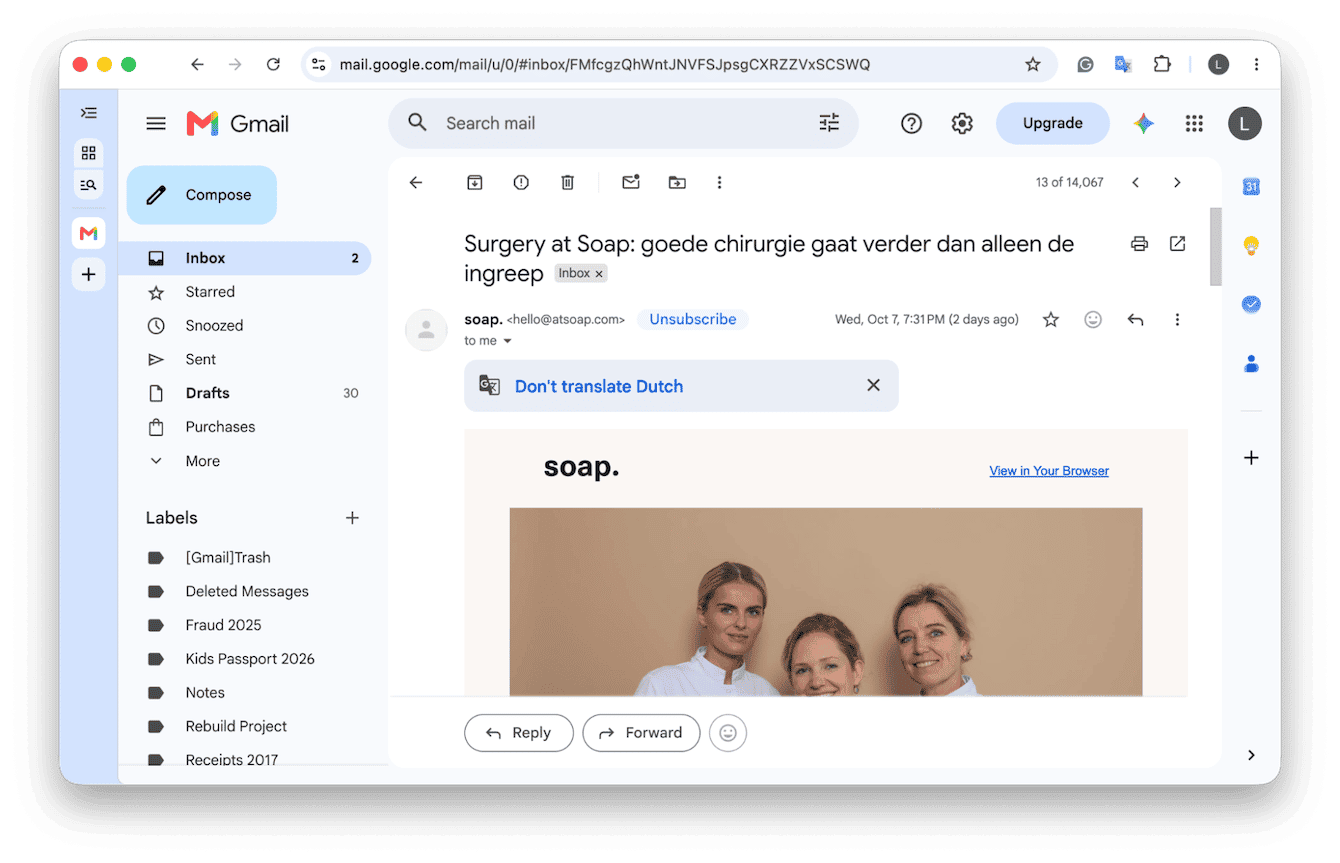The width and height of the screenshot is (1340, 863).
Task: Print the email with the printer icon
Action: [1139, 244]
